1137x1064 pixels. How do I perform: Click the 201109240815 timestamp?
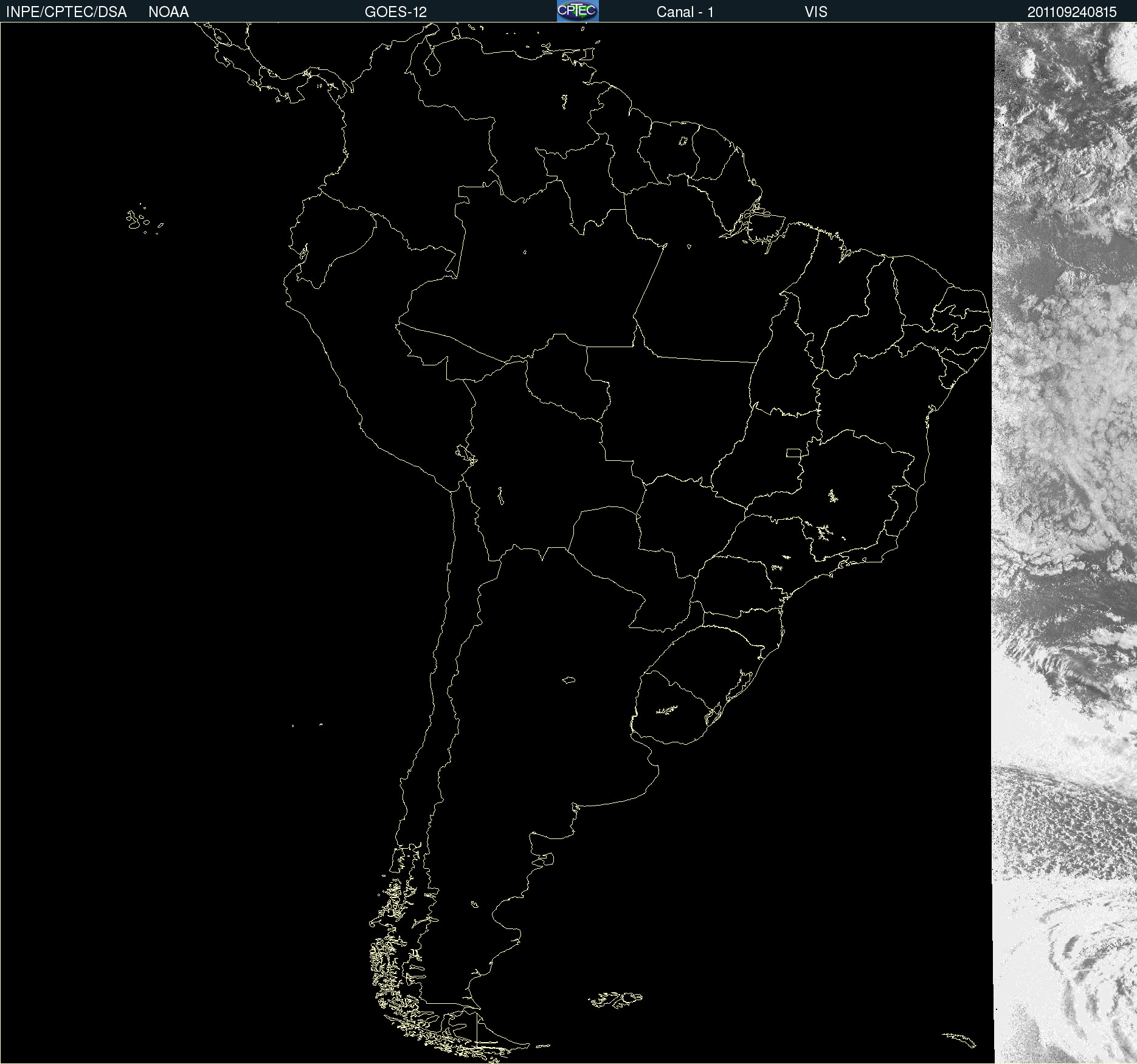(x=1072, y=12)
